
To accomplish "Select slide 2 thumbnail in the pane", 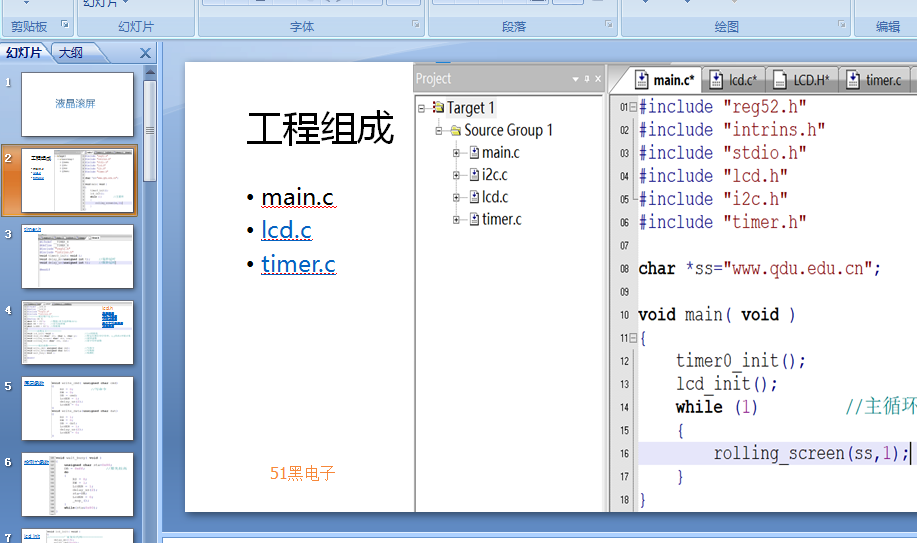I will 77,180.
